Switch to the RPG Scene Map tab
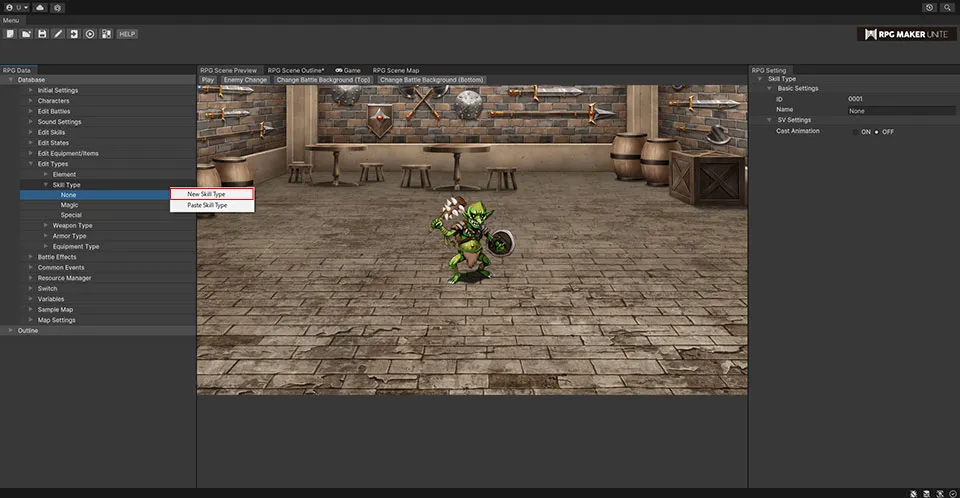 tap(396, 70)
